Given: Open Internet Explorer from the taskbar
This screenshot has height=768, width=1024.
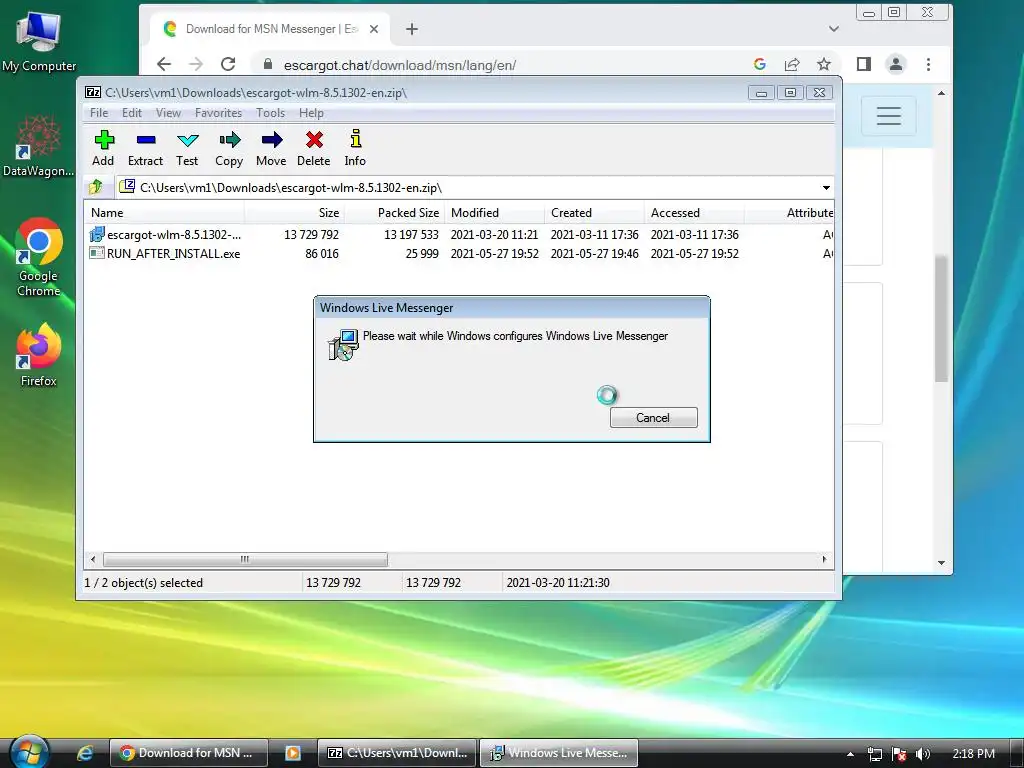Looking at the screenshot, I should click(x=85, y=753).
